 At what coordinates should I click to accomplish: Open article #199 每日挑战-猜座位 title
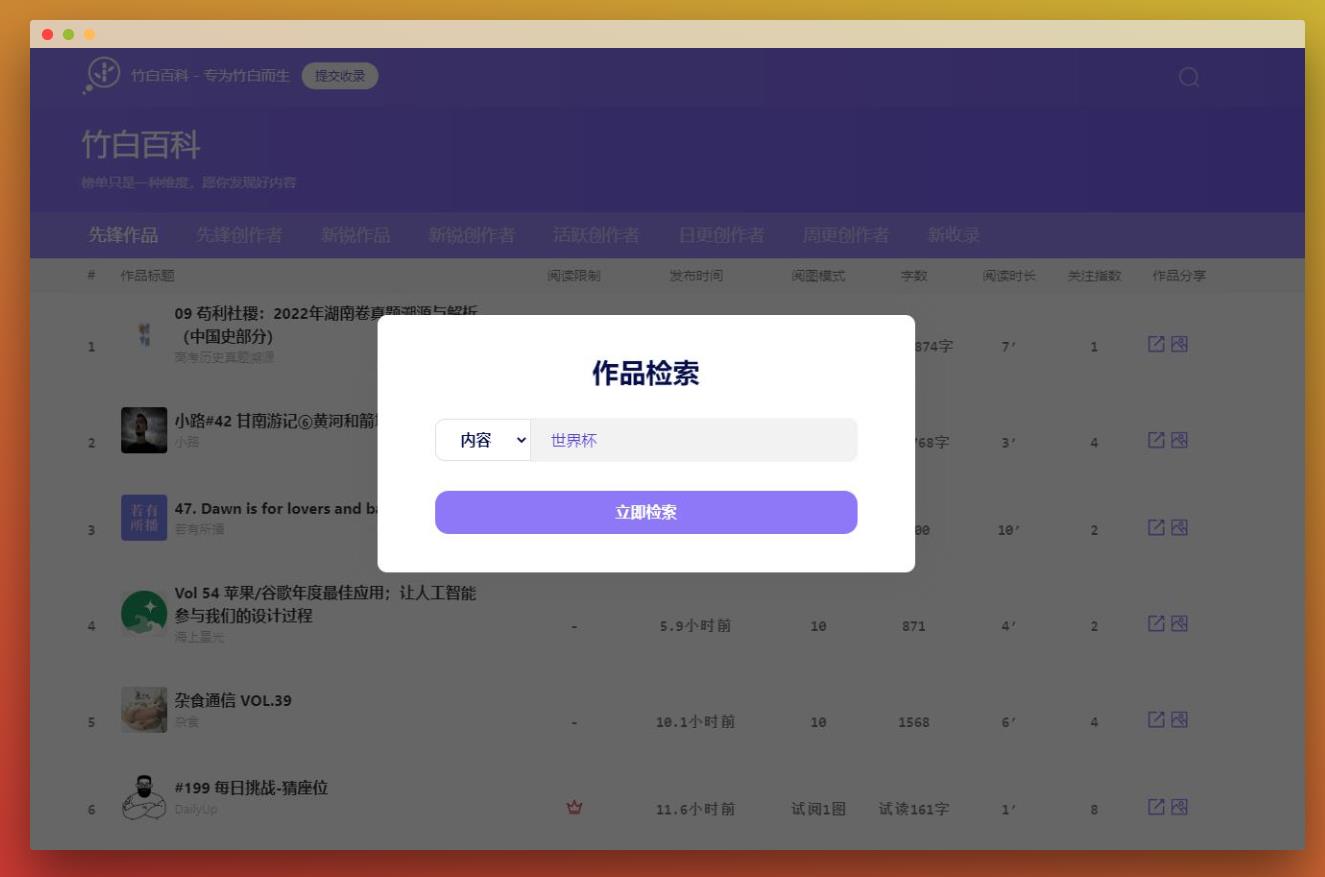coord(251,788)
